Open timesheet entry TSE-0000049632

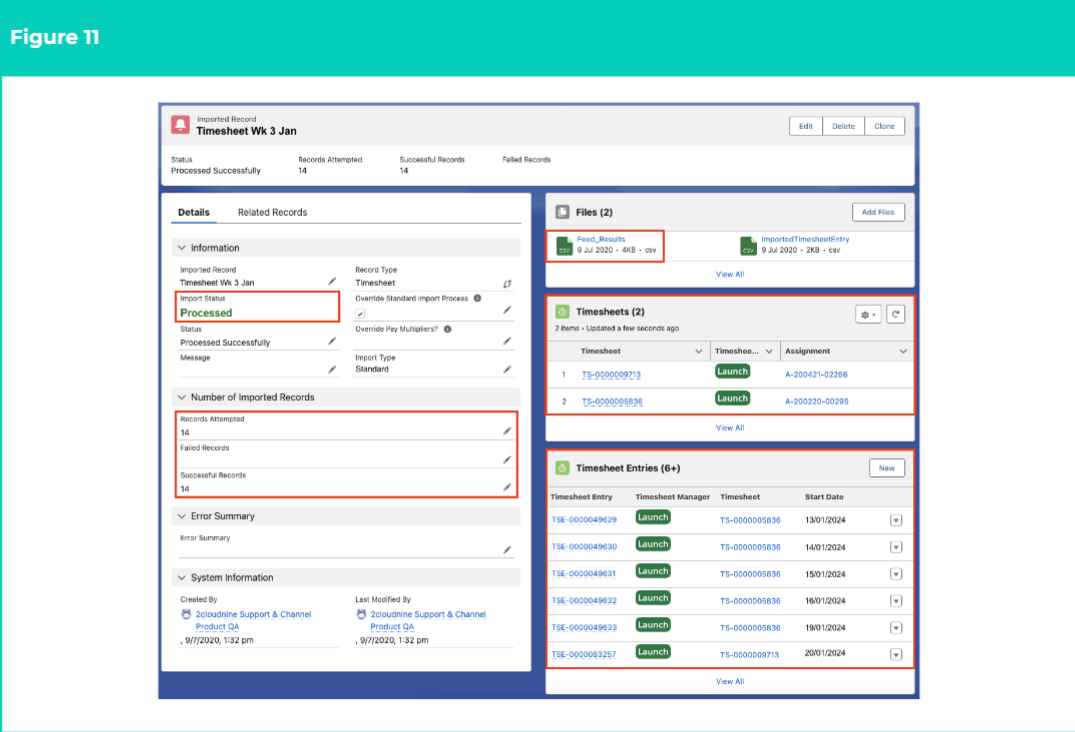(x=584, y=601)
